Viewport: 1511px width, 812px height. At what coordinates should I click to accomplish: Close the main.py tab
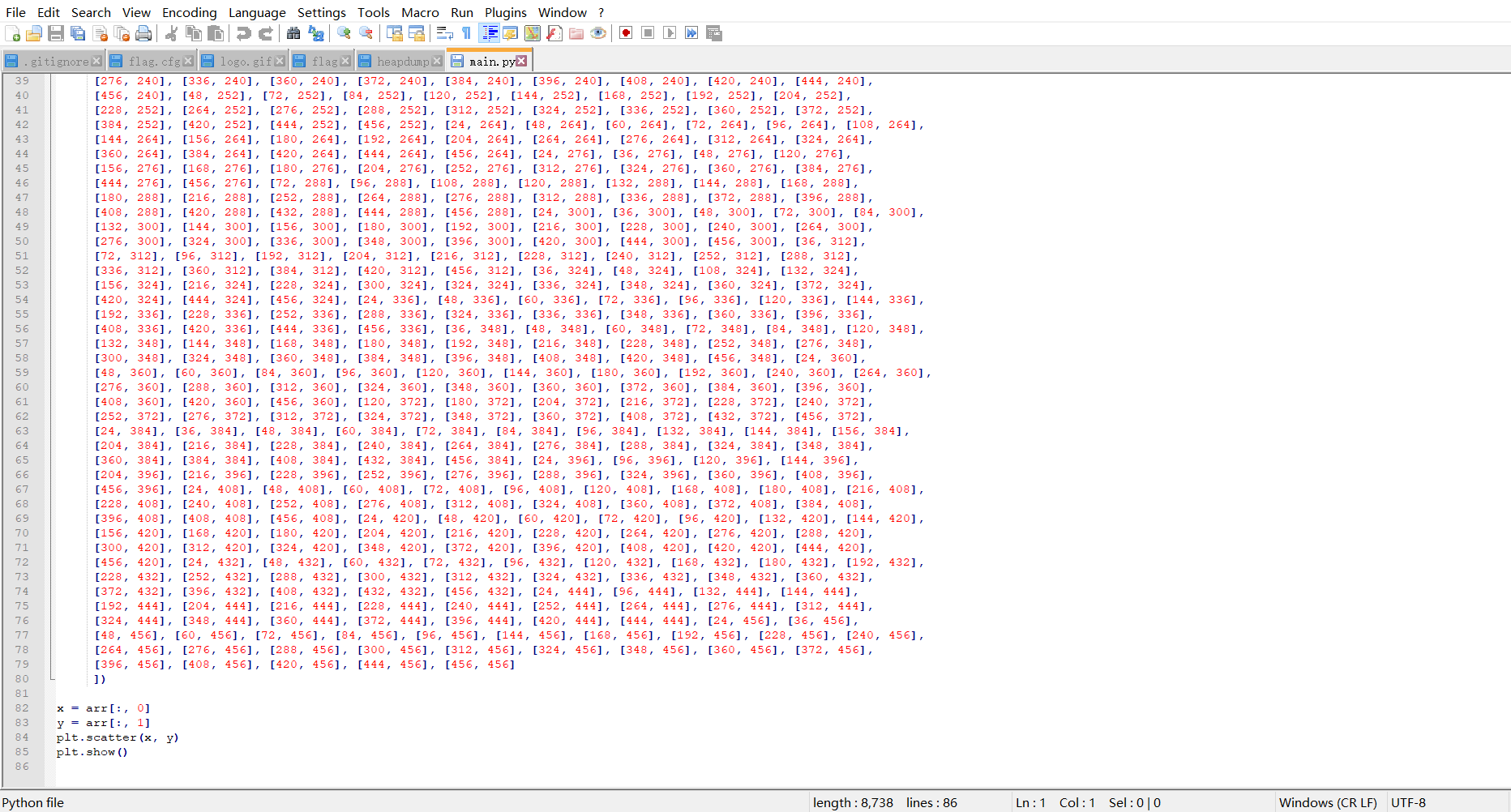(521, 62)
